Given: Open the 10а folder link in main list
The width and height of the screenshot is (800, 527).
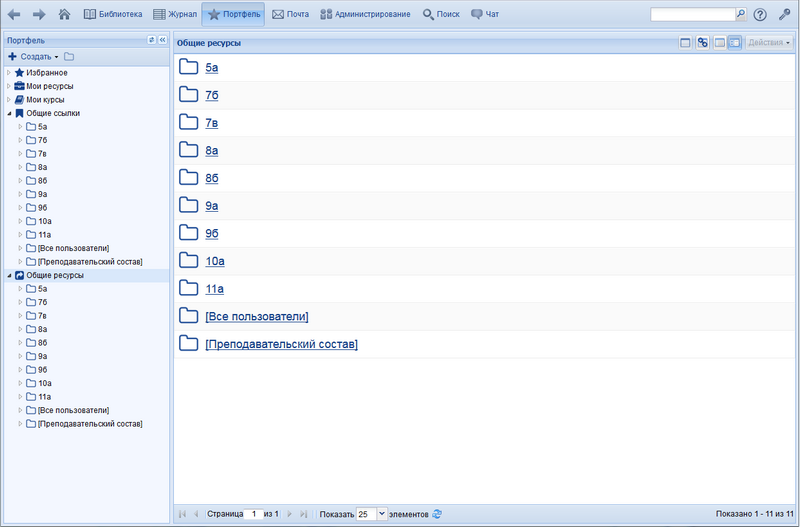Looking at the screenshot, I should tap(214, 261).
